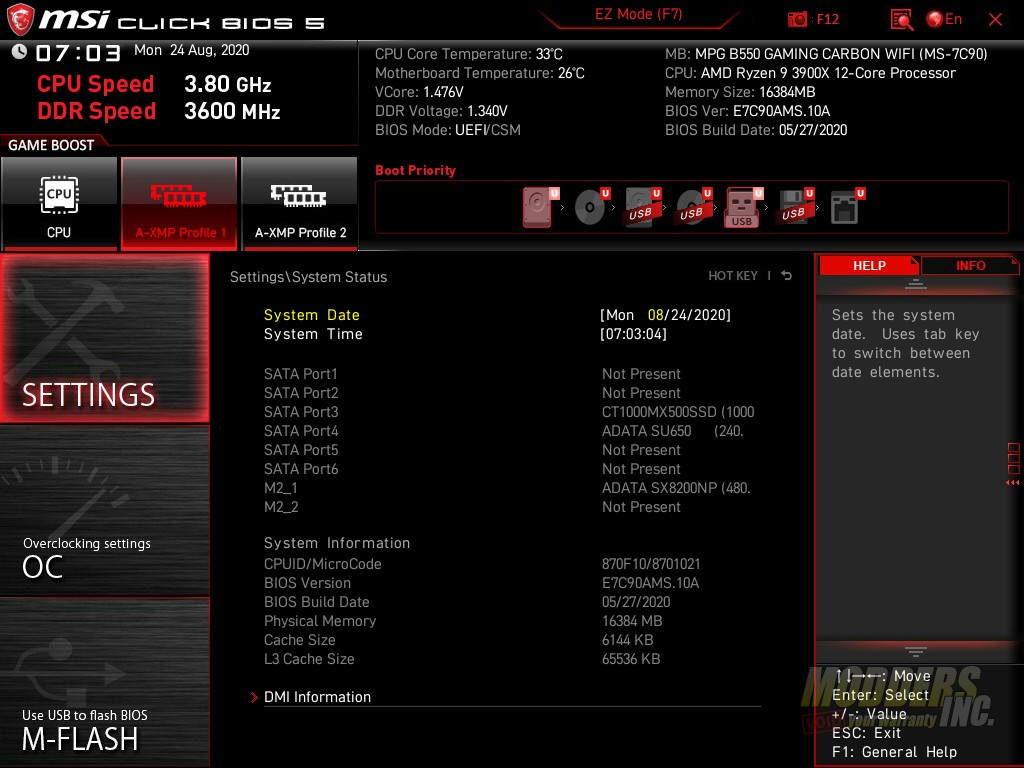Image resolution: width=1024 pixels, height=768 pixels.
Task: Click the Motherboard Temperature reading
Action: tap(479, 72)
